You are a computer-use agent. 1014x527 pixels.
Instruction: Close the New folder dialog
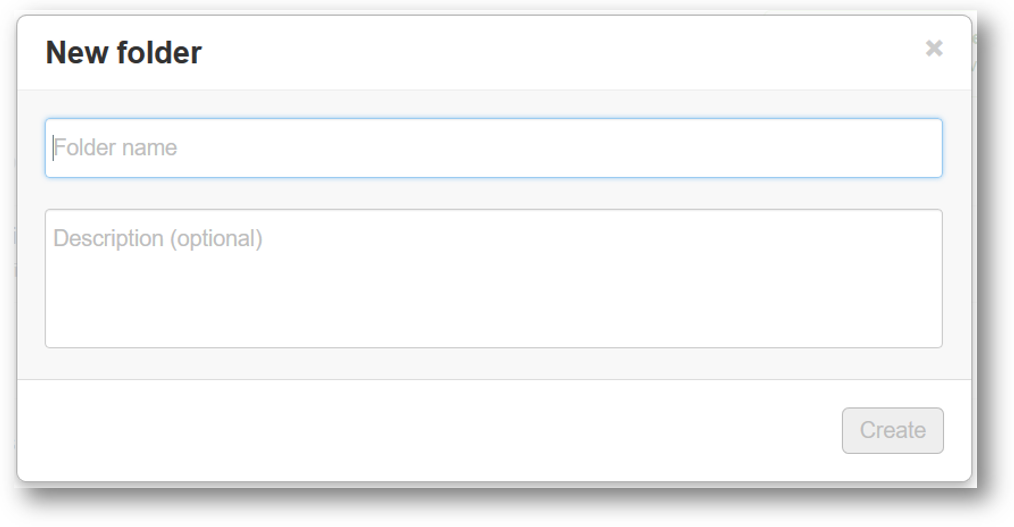coord(934,48)
